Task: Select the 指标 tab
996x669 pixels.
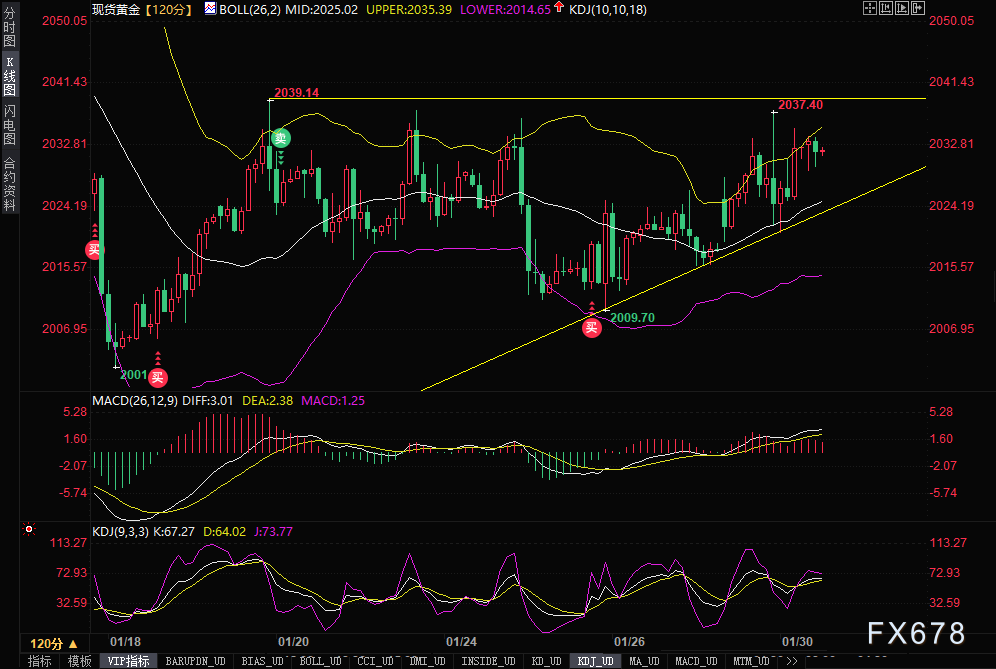Action: click(39, 661)
